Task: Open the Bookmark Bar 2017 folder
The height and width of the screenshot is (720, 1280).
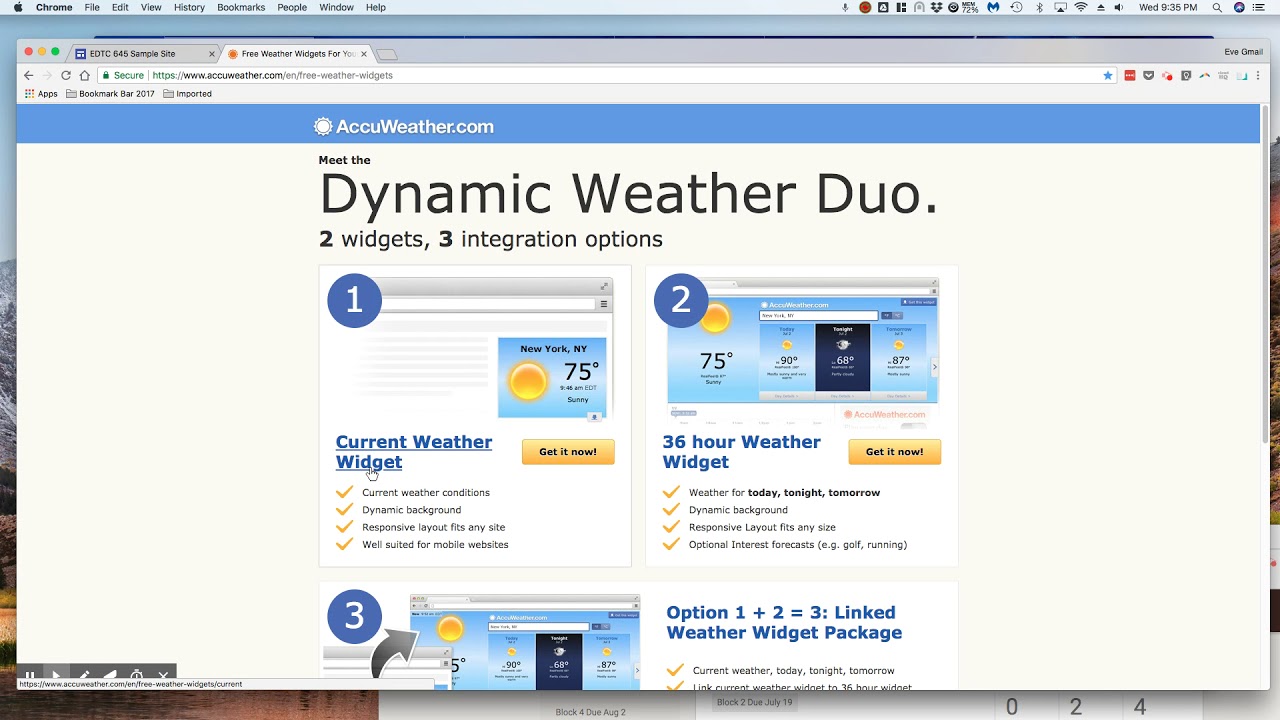Action: tap(110, 94)
